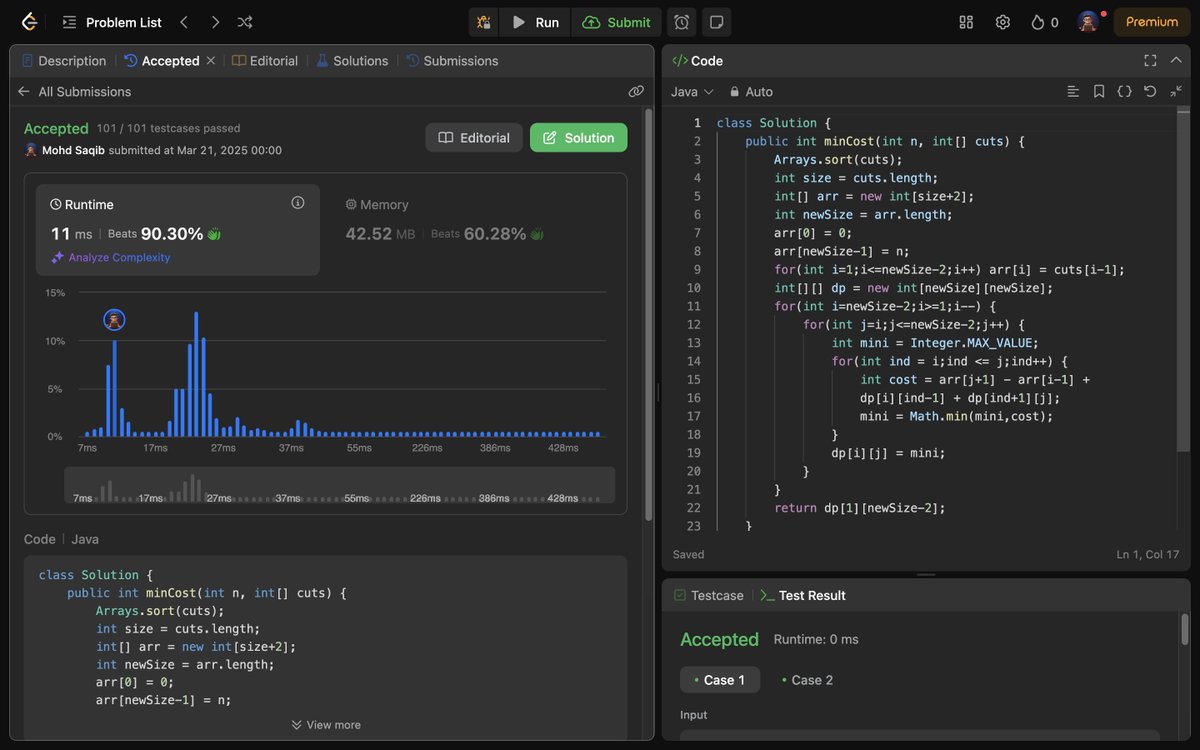Submit the solution

tap(616, 21)
